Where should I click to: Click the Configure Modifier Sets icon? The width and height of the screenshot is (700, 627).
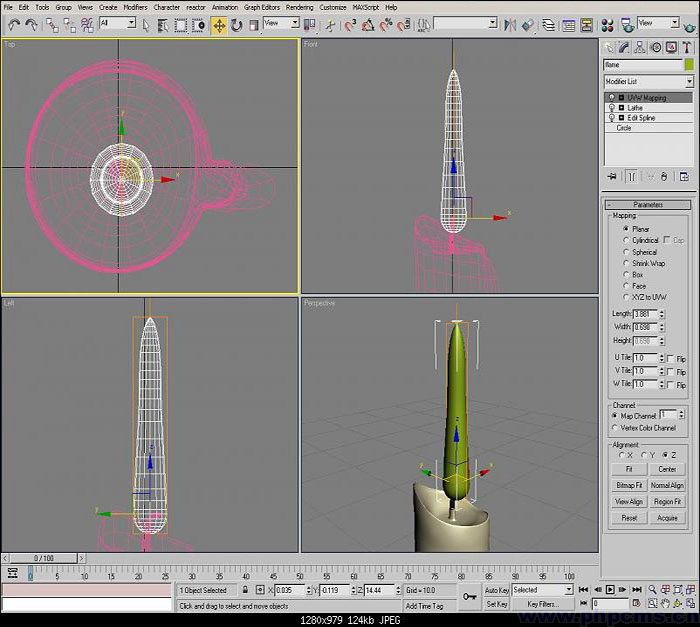click(x=684, y=176)
